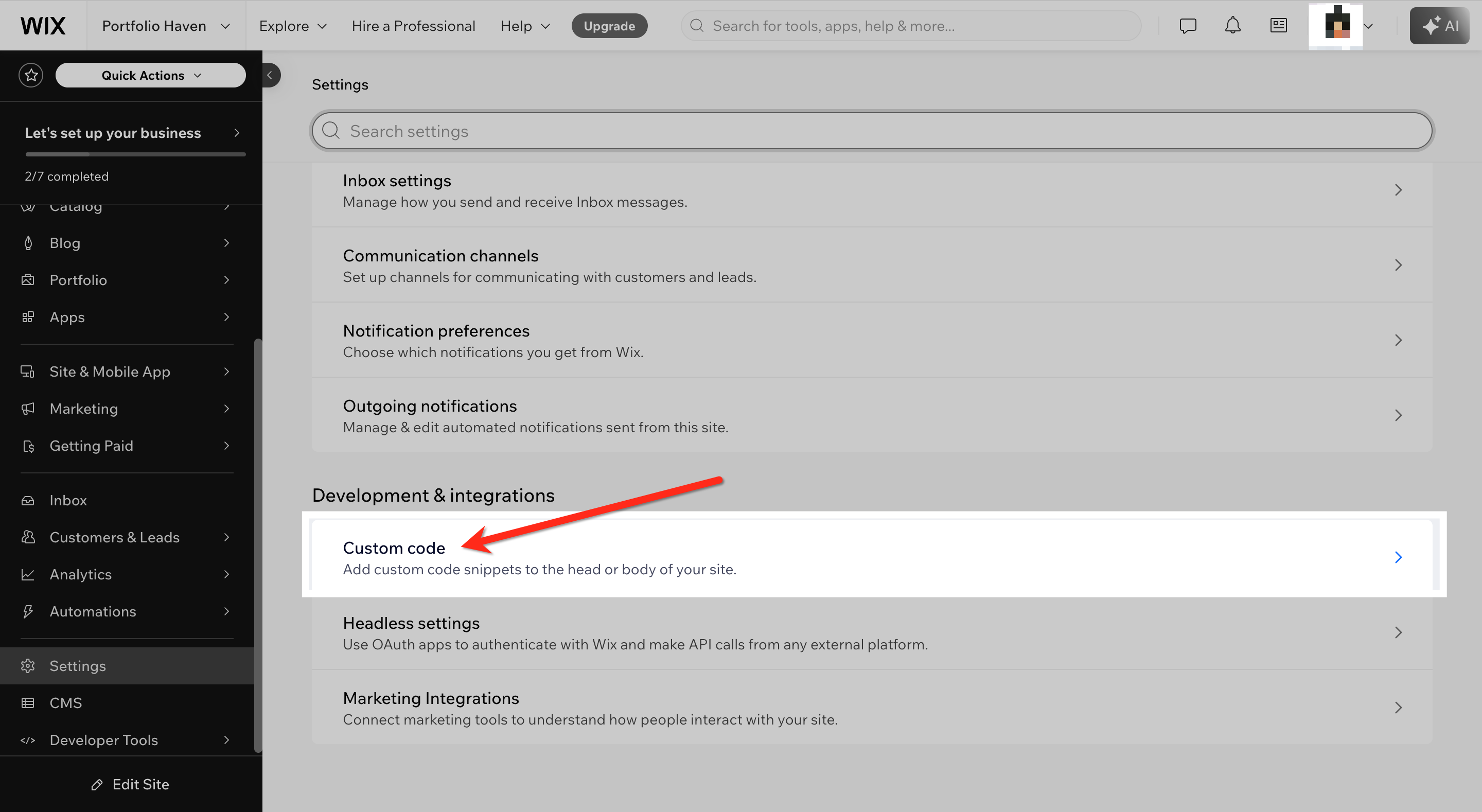Image resolution: width=1482 pixels, height=812 pixels.
Task: Click the notifications bell icon
Action: [x=1232, y=25]
